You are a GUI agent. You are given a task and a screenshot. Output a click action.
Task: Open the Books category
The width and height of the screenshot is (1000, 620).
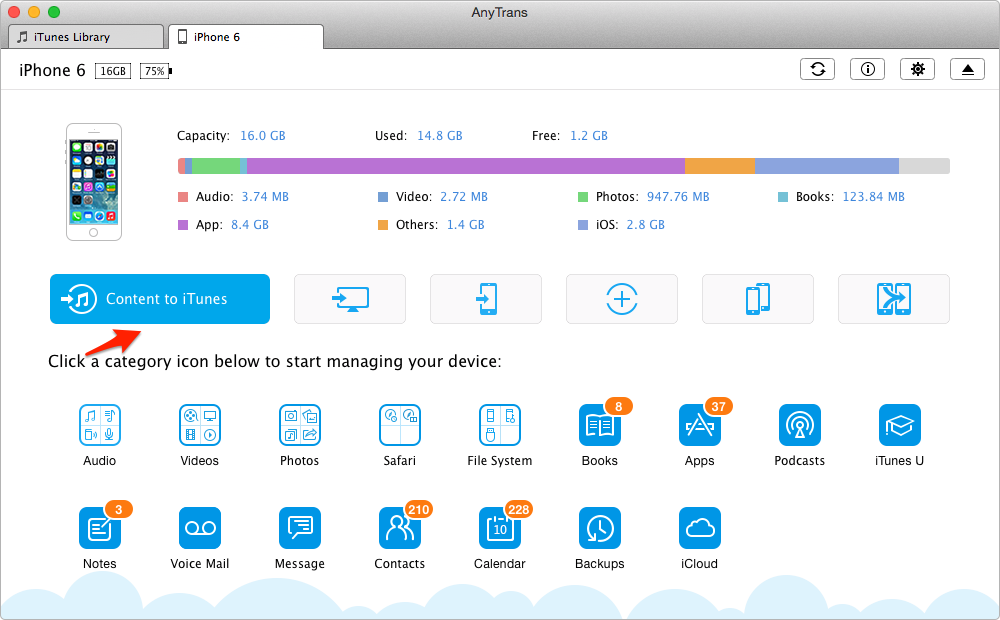click(x=600, y=425)
